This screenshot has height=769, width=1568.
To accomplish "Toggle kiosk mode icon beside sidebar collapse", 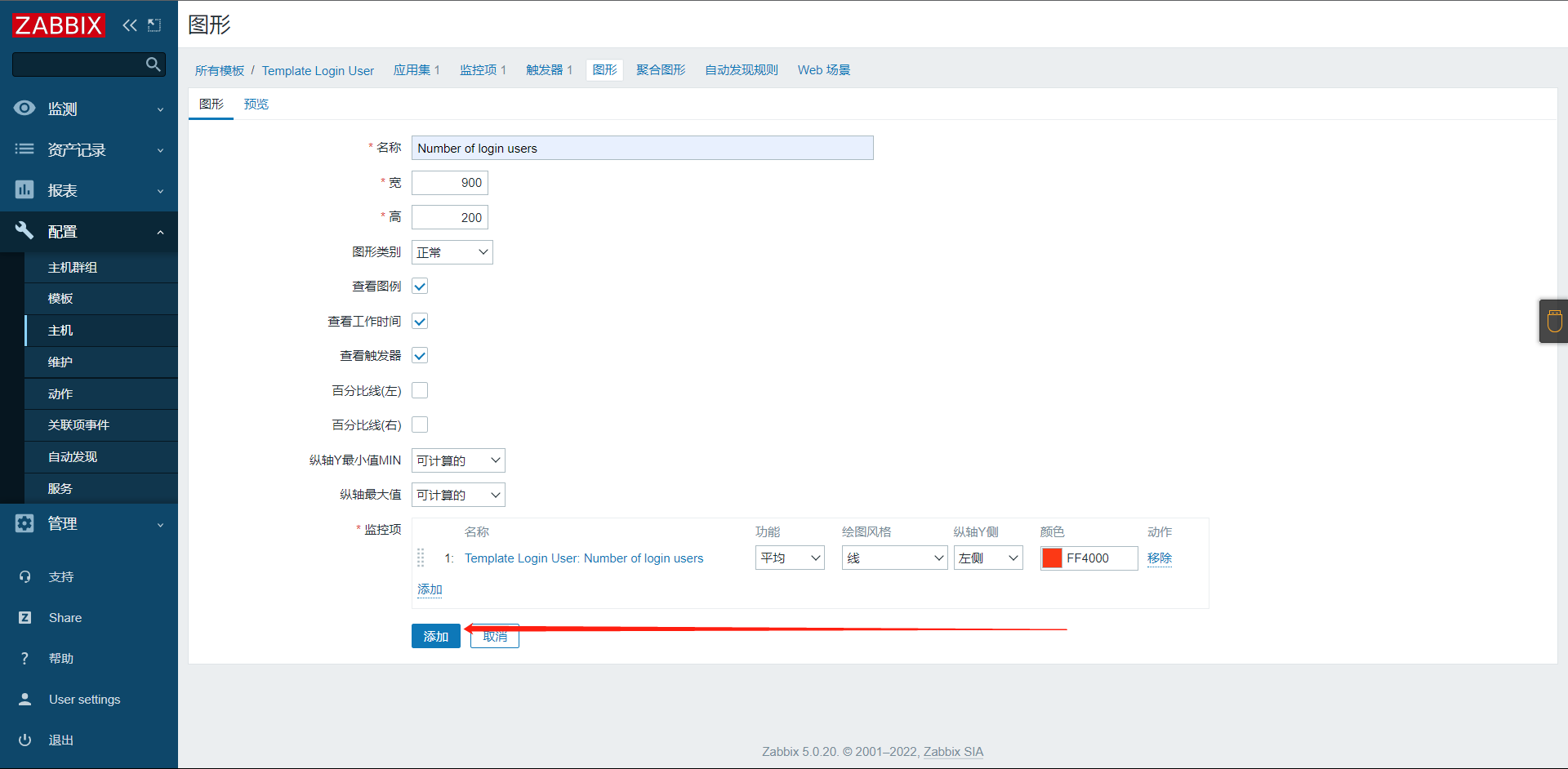I will [x=154, y=25].
